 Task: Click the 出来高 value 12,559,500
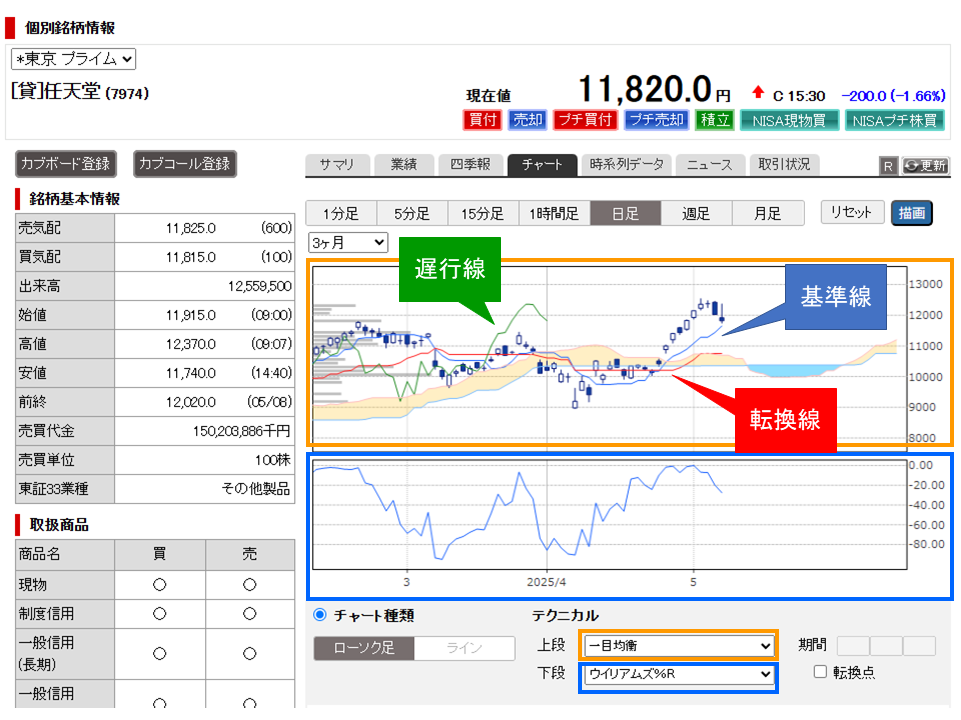260,286
